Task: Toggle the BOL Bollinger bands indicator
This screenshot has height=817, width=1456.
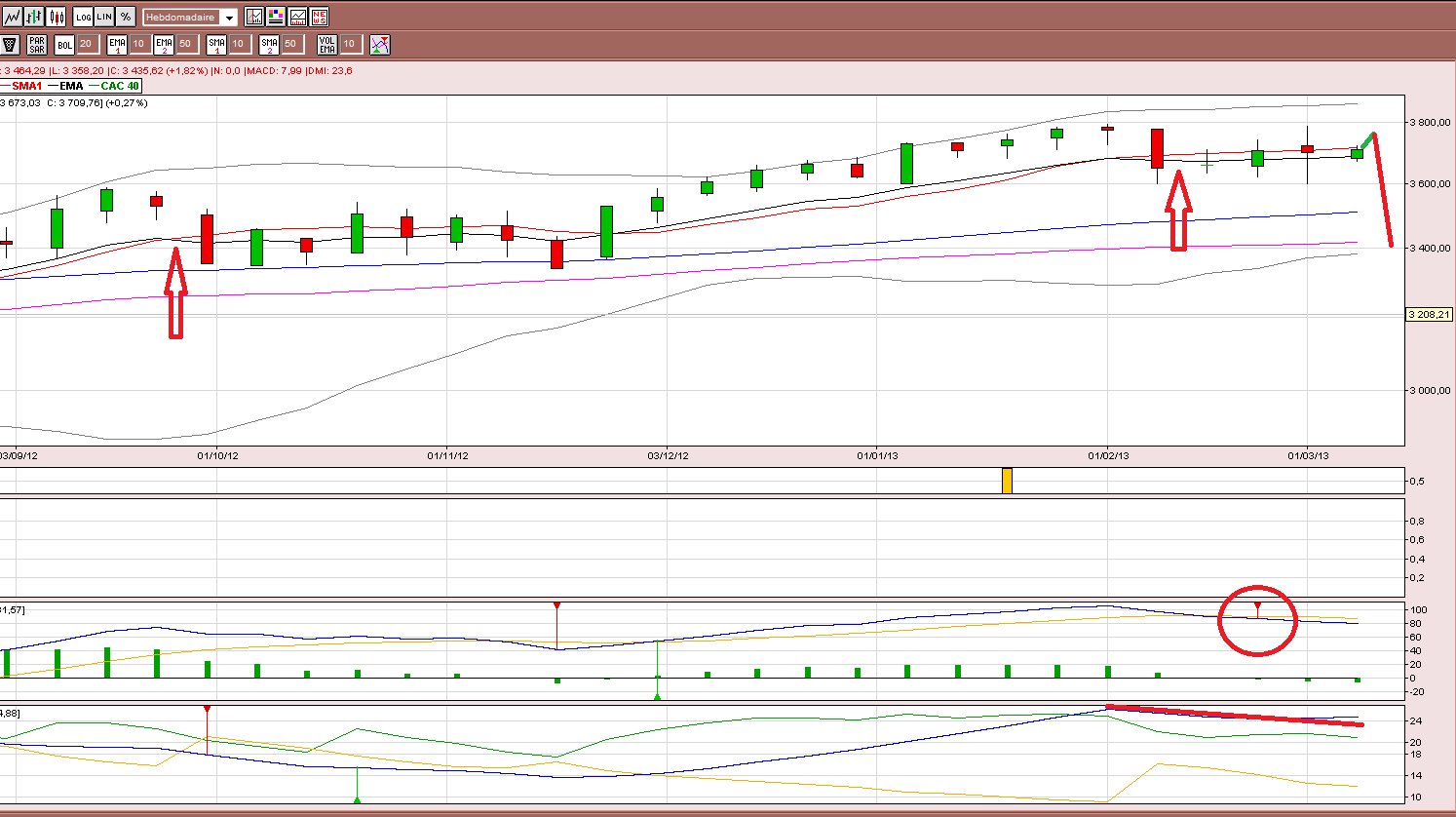Action: (x=64, y=45)
